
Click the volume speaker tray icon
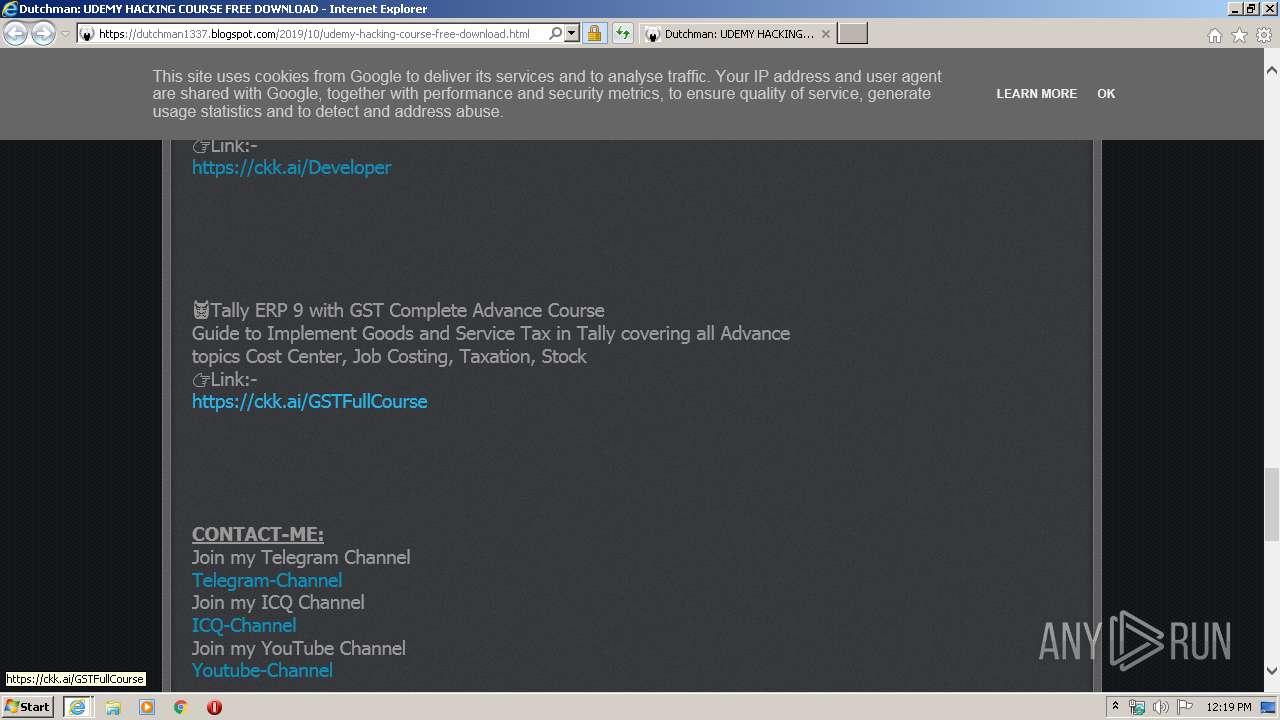1160,708
